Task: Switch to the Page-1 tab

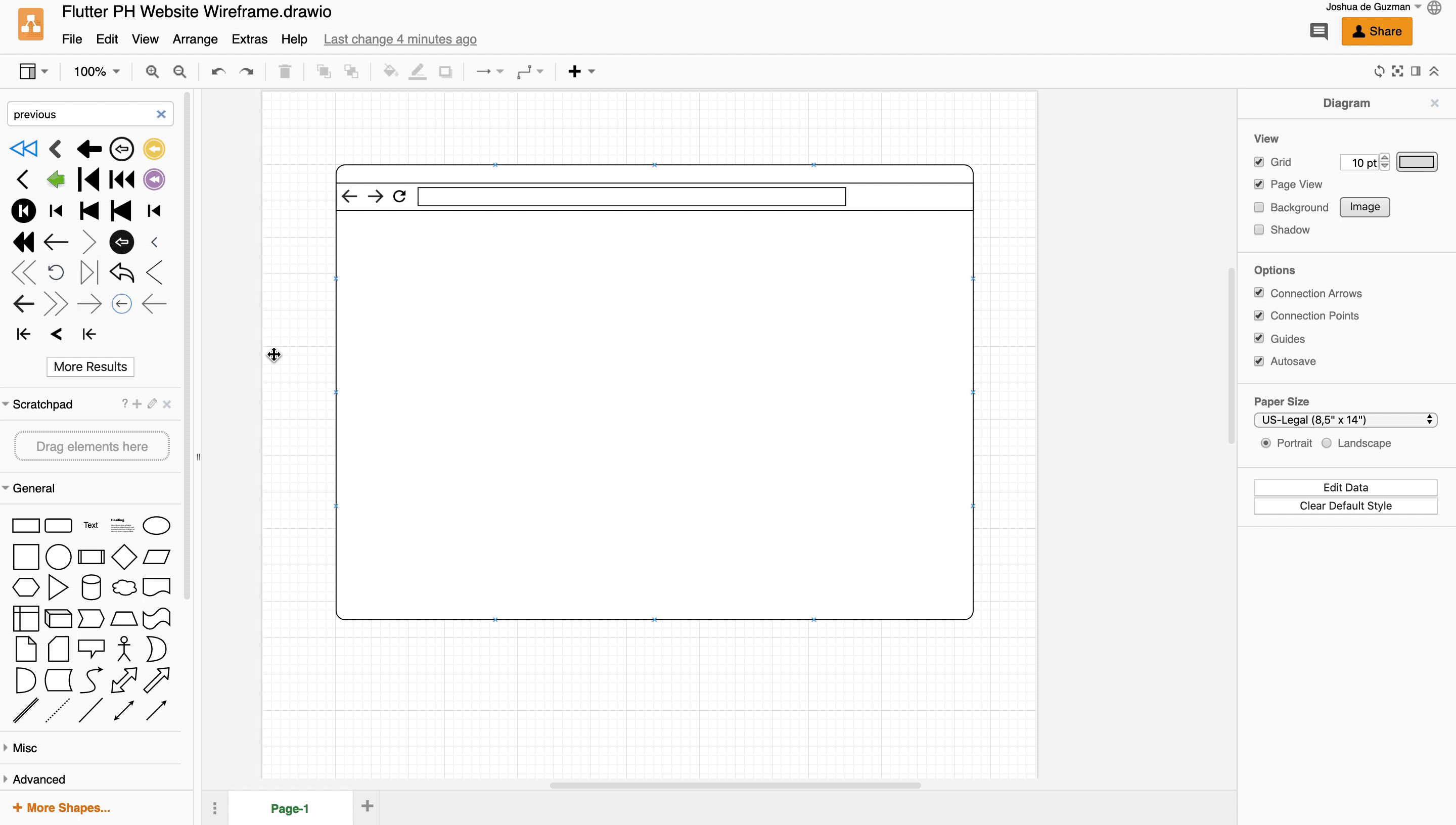Action: 290,808
